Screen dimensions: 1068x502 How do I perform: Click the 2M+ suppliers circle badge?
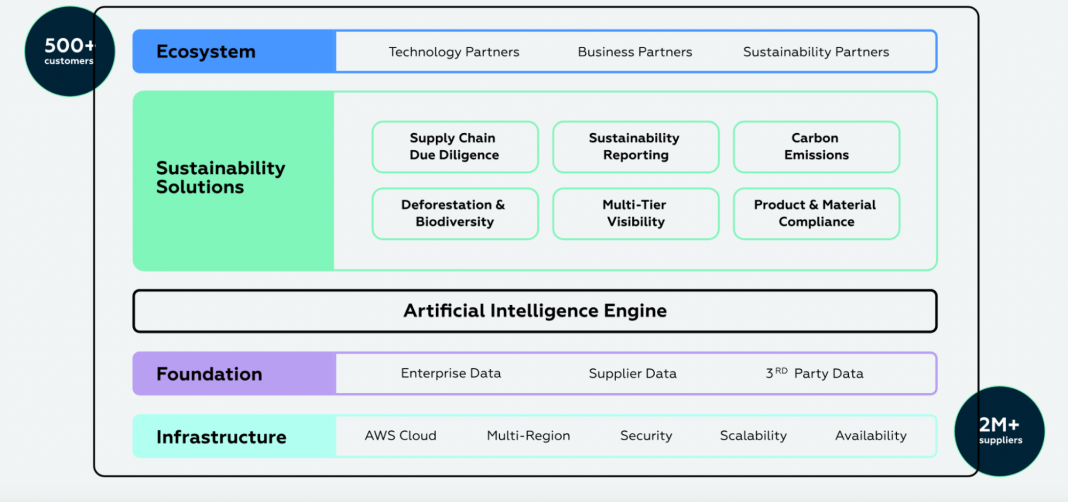[1000, 431]
